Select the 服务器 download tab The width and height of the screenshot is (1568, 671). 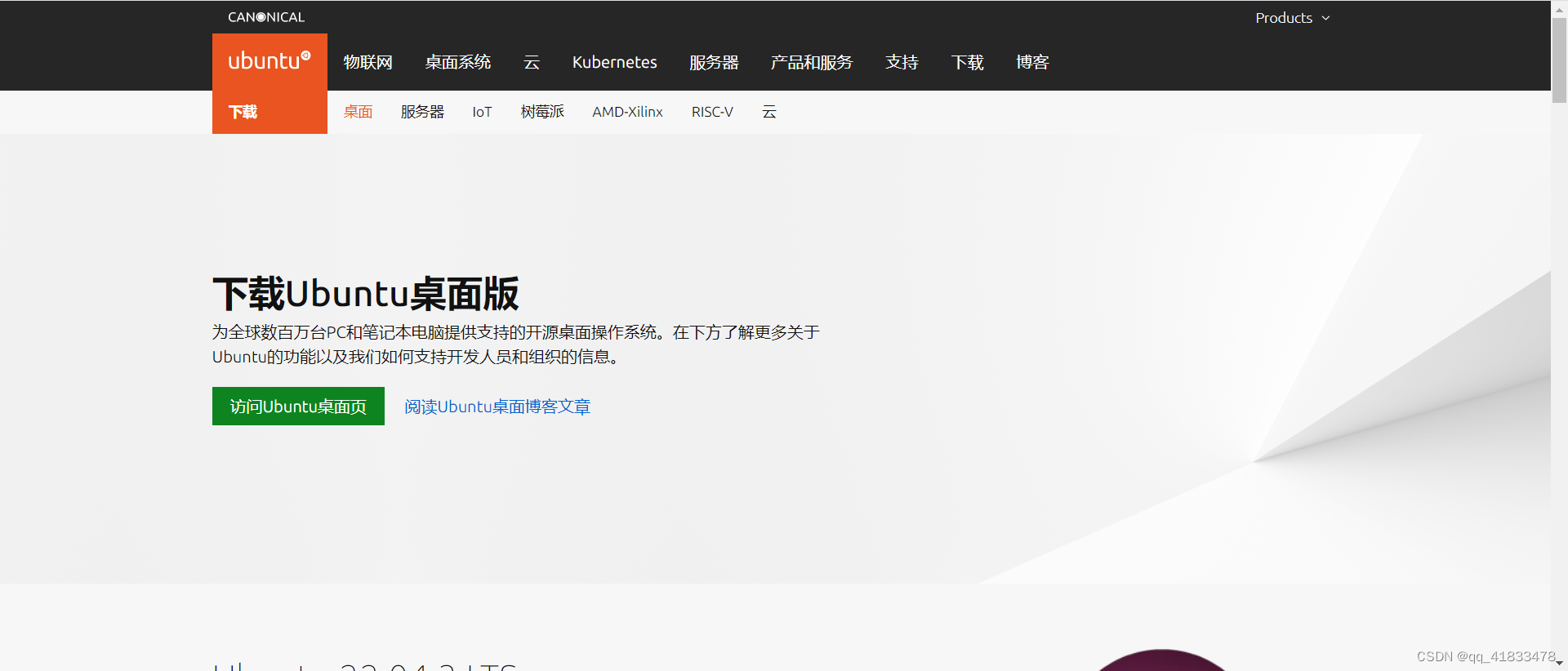point(422,112)
